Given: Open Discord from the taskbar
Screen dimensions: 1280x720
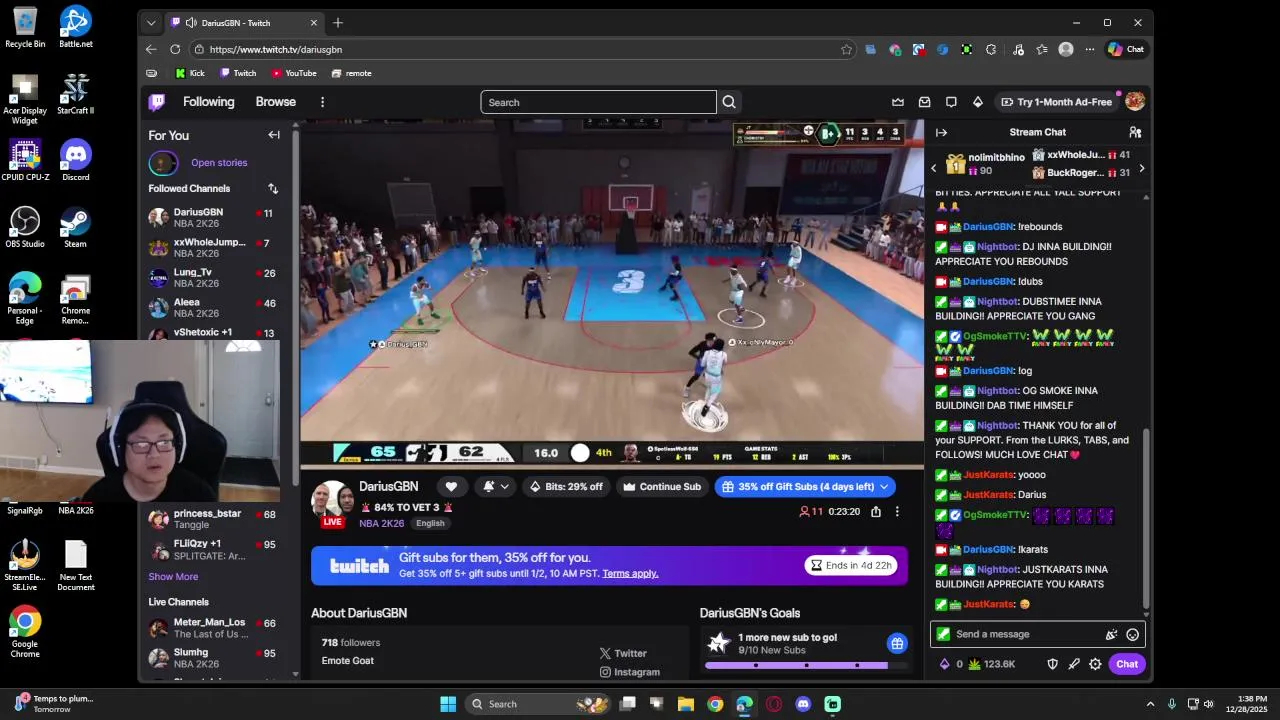Looking at the screenshot, I should click(803, 704).
